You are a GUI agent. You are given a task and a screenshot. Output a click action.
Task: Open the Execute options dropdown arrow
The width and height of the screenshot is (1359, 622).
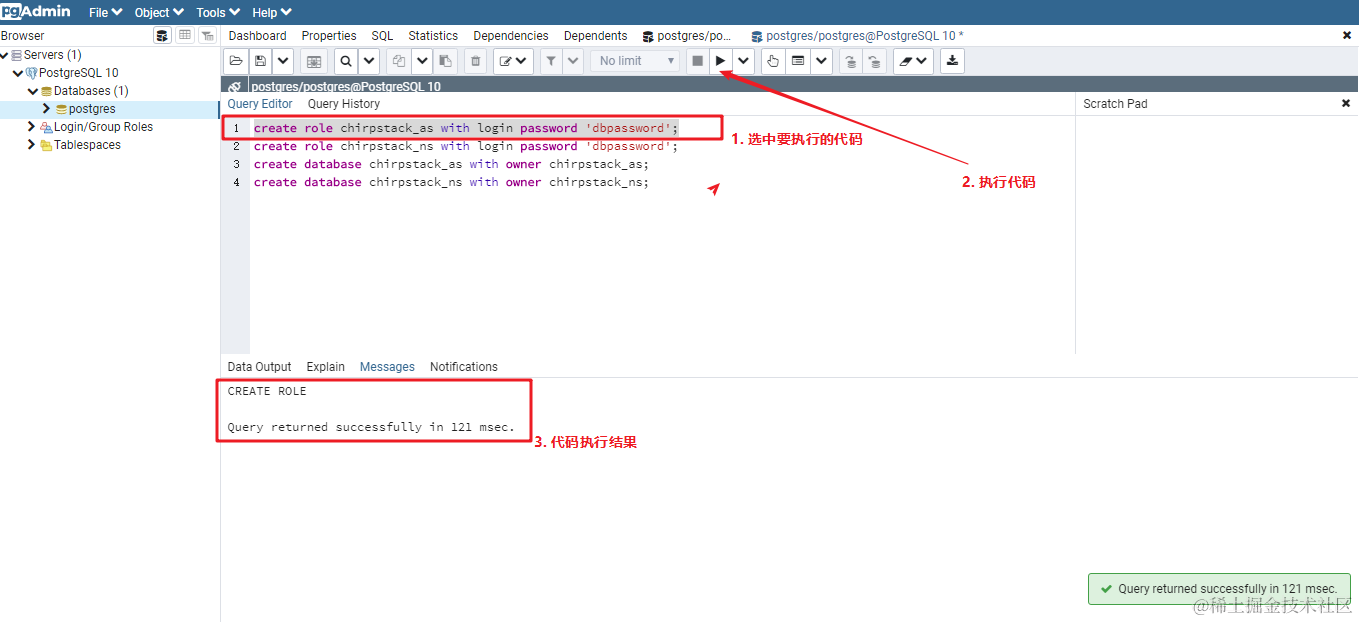pyautogui.click(x=744, y=61)
